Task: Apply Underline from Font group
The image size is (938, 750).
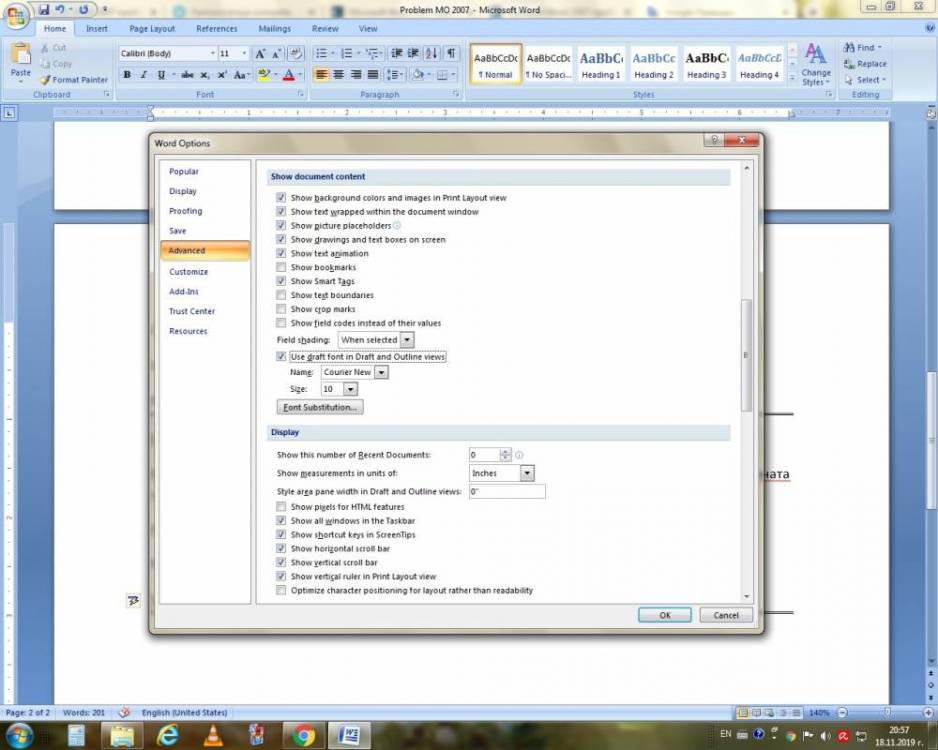Action: (161, 75)
